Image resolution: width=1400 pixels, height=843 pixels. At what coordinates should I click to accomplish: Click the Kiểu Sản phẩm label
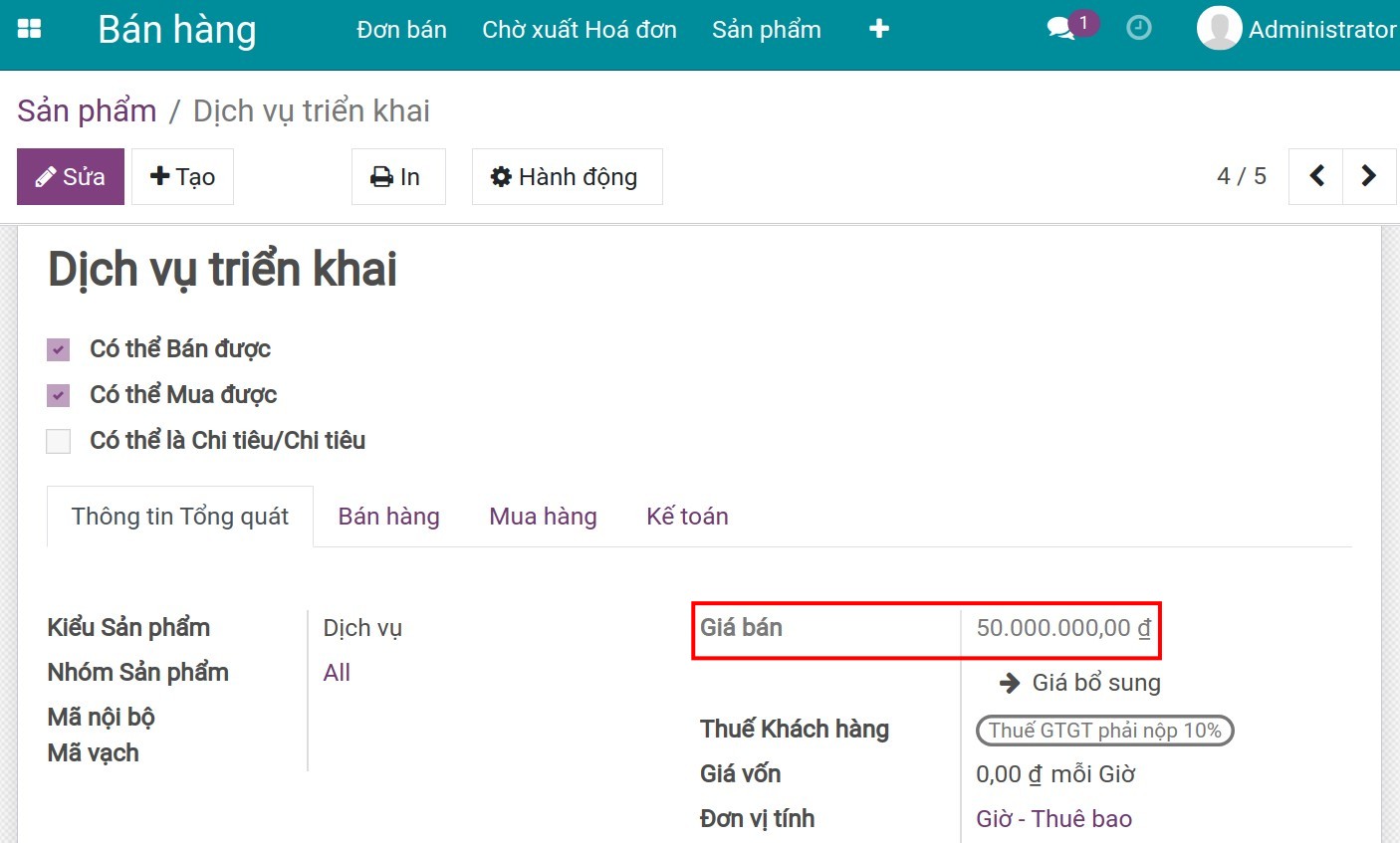pos(128,628)
